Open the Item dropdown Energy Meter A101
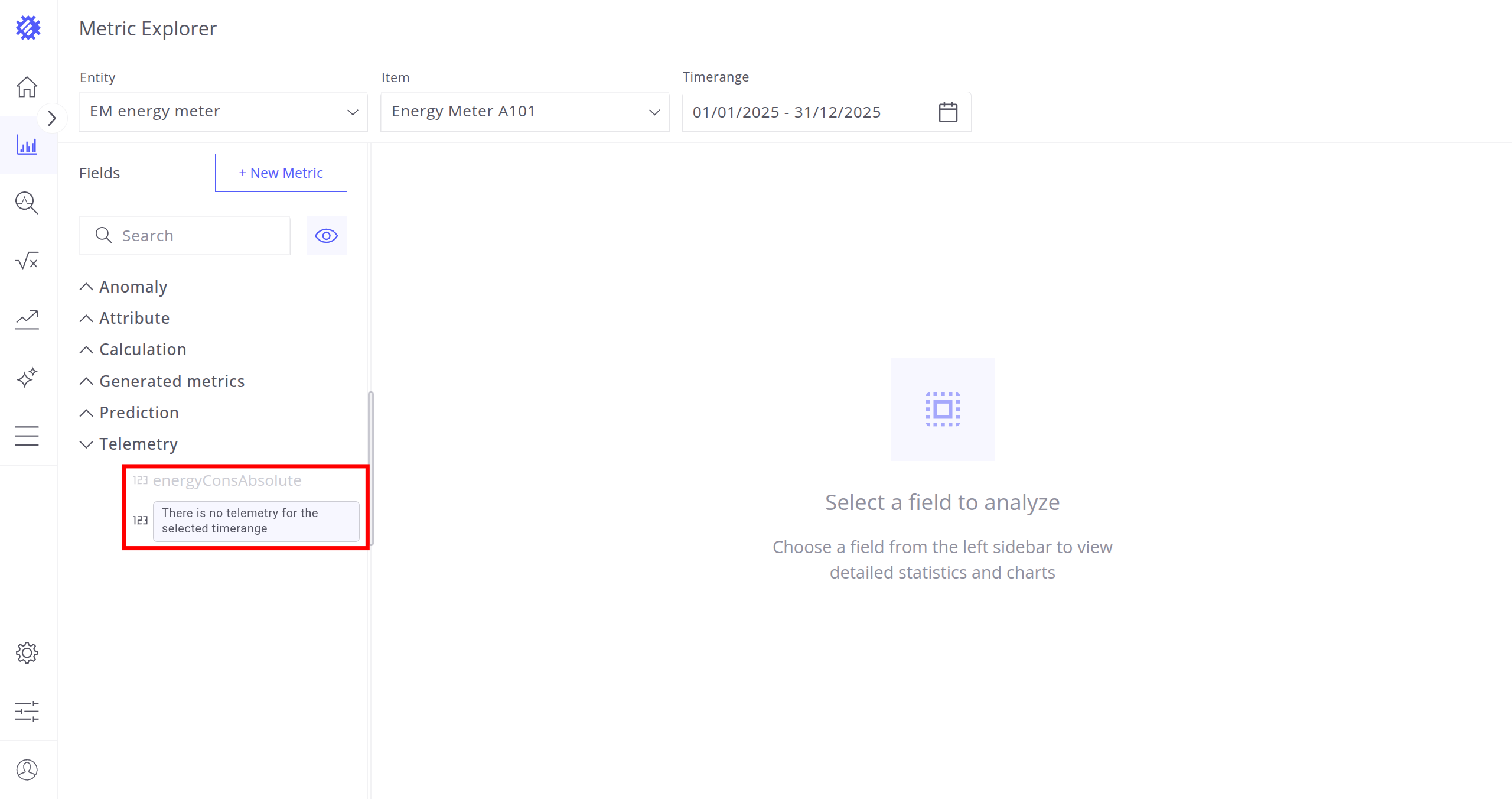Image resolution: width=1512 pixels, height=799 pixels. (524, 112)
